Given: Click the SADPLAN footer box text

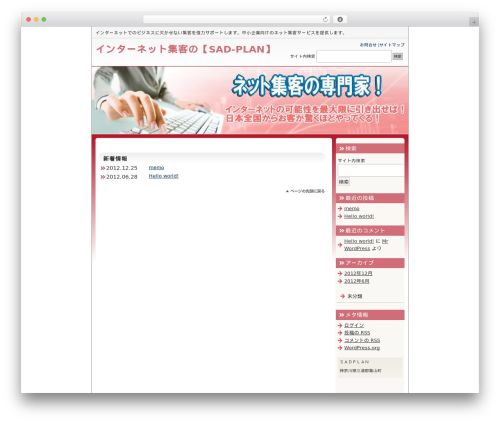Looking at the screenshot, I should [x=354, y=362].
